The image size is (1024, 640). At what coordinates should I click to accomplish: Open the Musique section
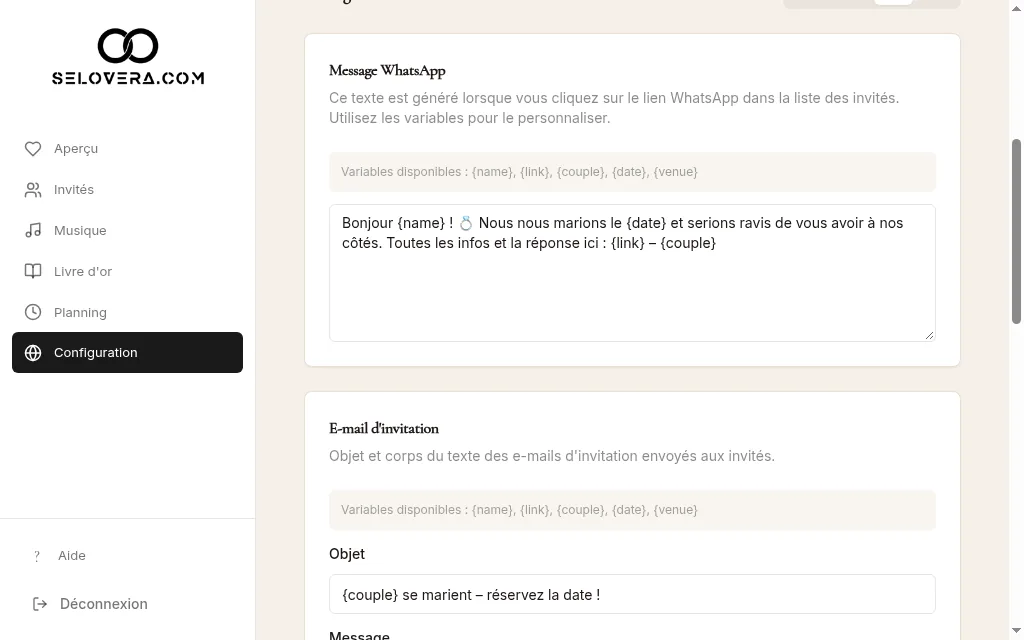[127, 231]
